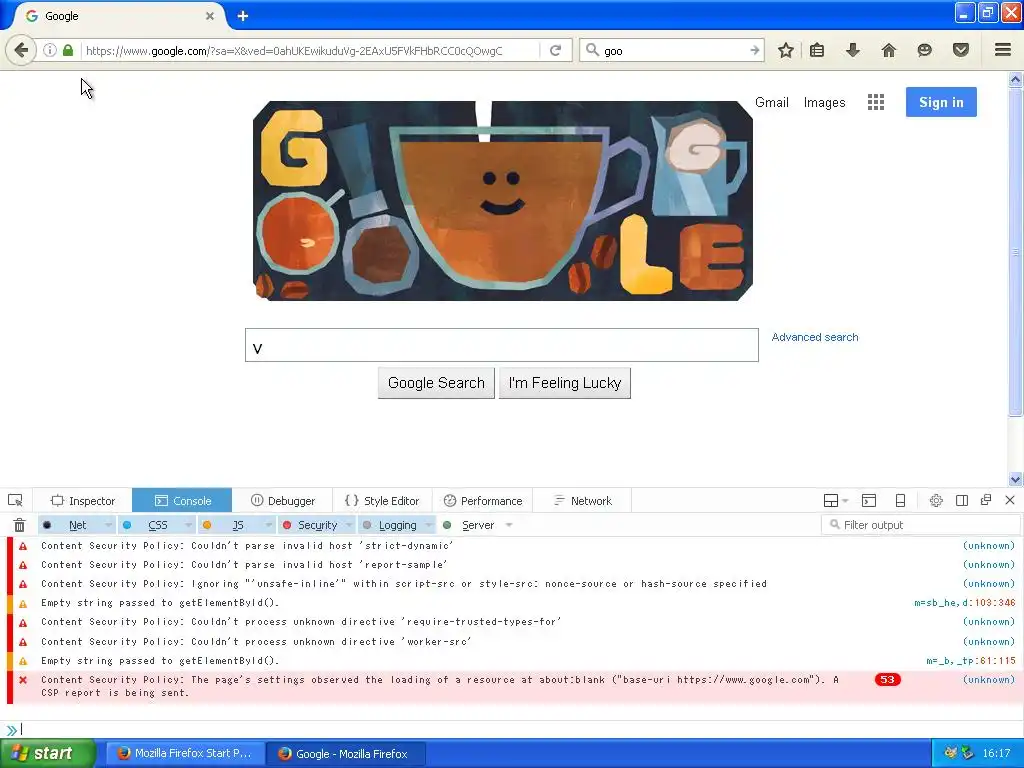Submit search with the search bar arrow
Image resolution: width=1024 pixels, height=768 pixels.
pos(754,50)
